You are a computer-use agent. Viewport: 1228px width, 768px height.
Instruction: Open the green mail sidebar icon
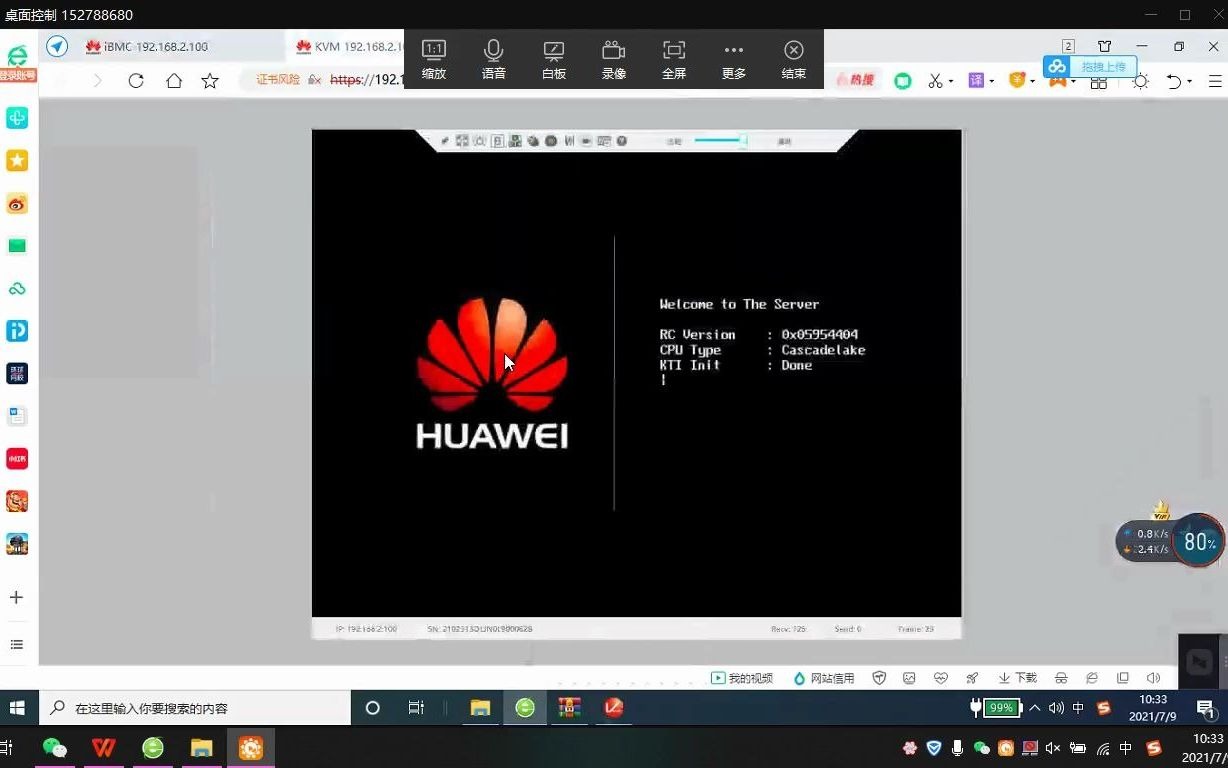[17, 246]
